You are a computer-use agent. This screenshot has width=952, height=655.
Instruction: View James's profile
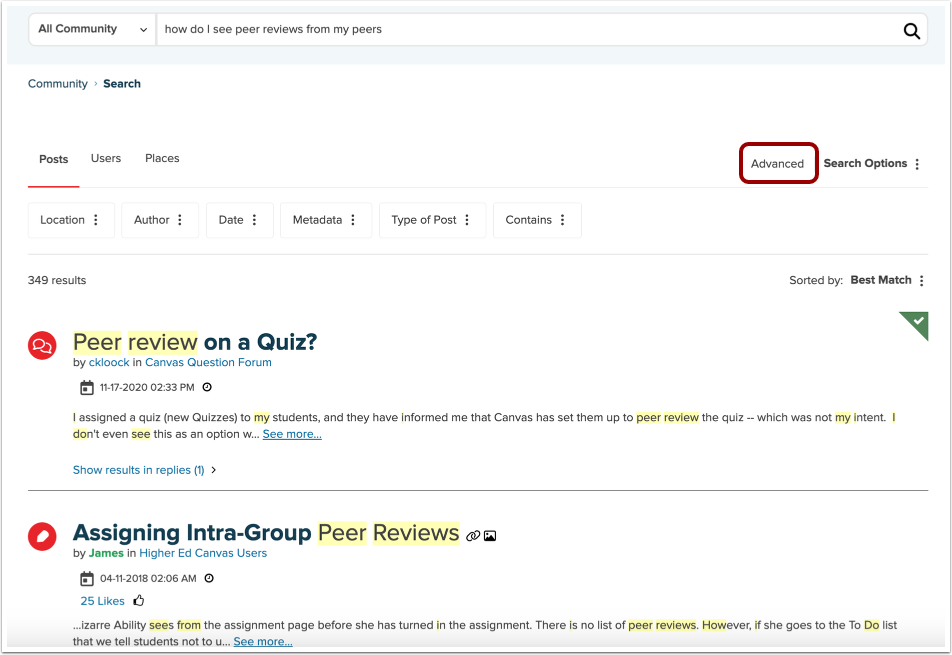click(106, 553)
